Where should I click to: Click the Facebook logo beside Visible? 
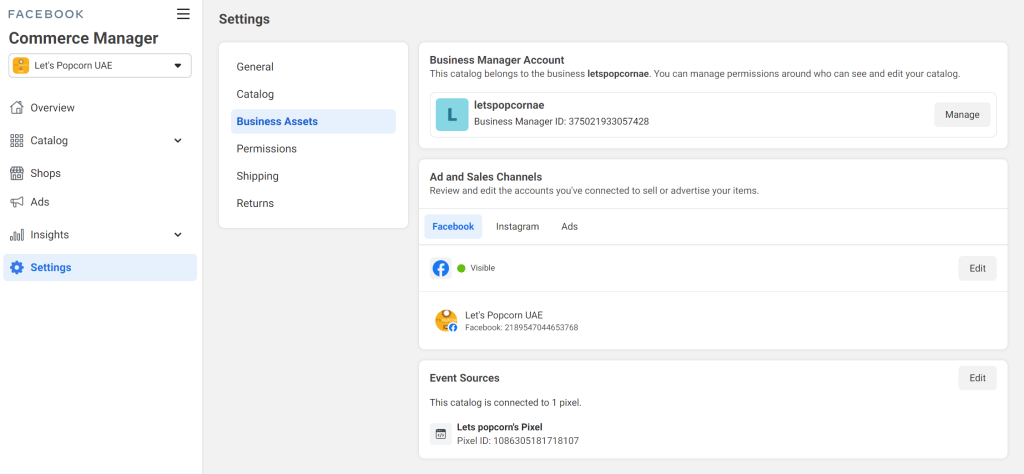point(441,268)
